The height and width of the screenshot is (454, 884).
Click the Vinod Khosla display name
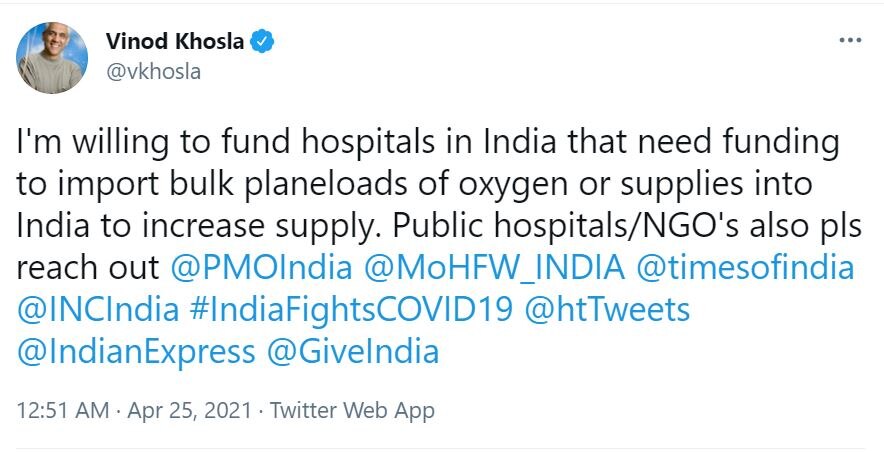coord(177,42)
